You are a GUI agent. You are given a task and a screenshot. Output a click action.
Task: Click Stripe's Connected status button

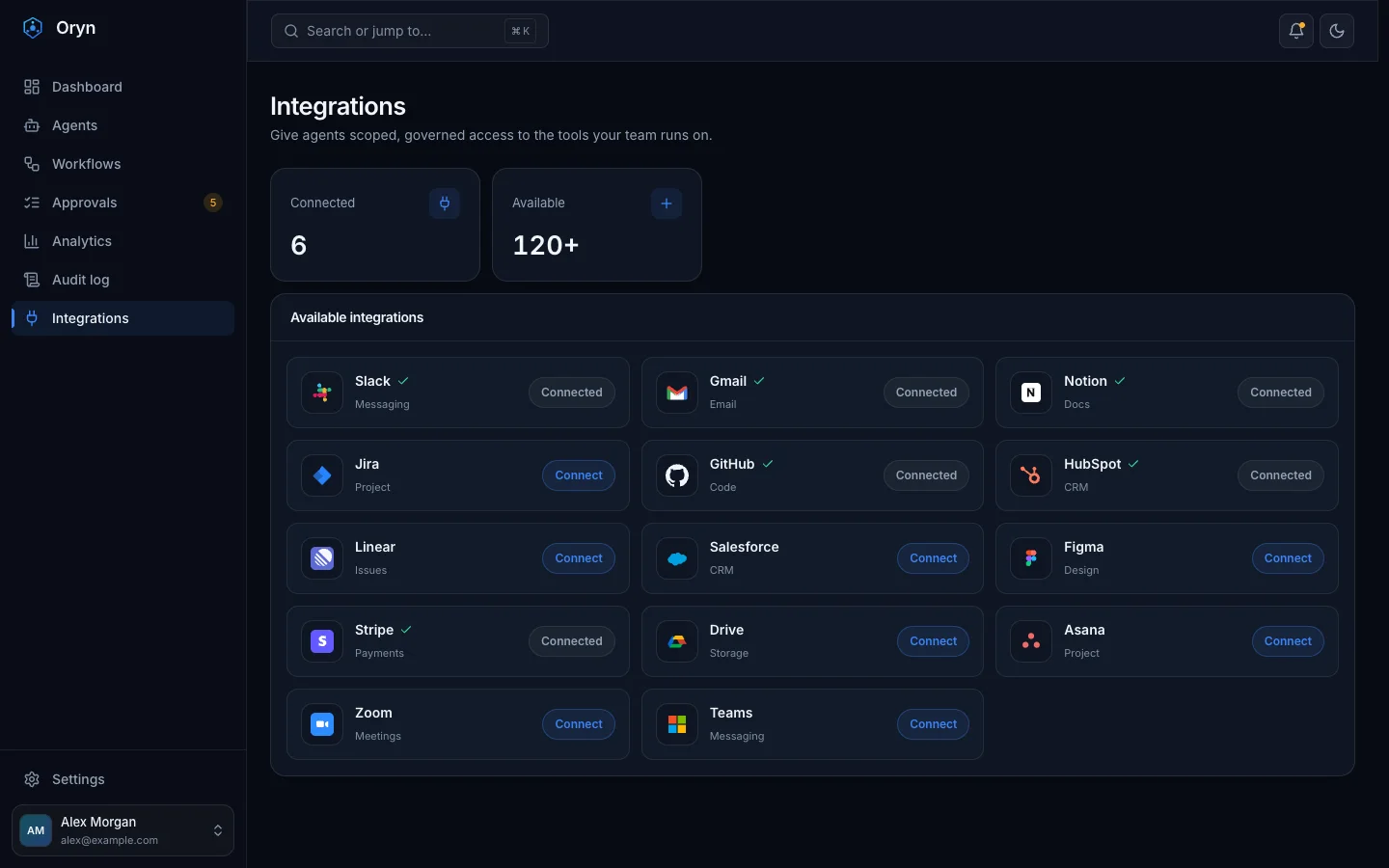pos(572,641)
